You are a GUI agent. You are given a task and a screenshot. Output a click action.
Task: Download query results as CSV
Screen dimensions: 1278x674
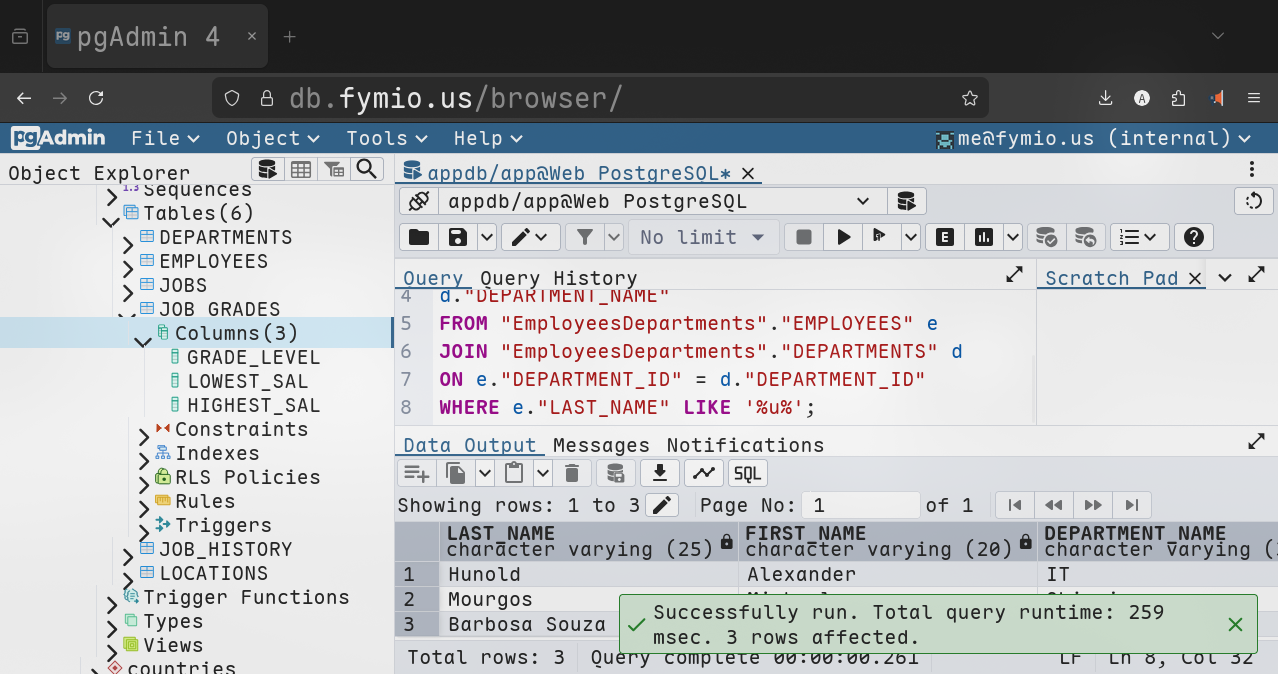pyautogui.click(x=659, y=473)
